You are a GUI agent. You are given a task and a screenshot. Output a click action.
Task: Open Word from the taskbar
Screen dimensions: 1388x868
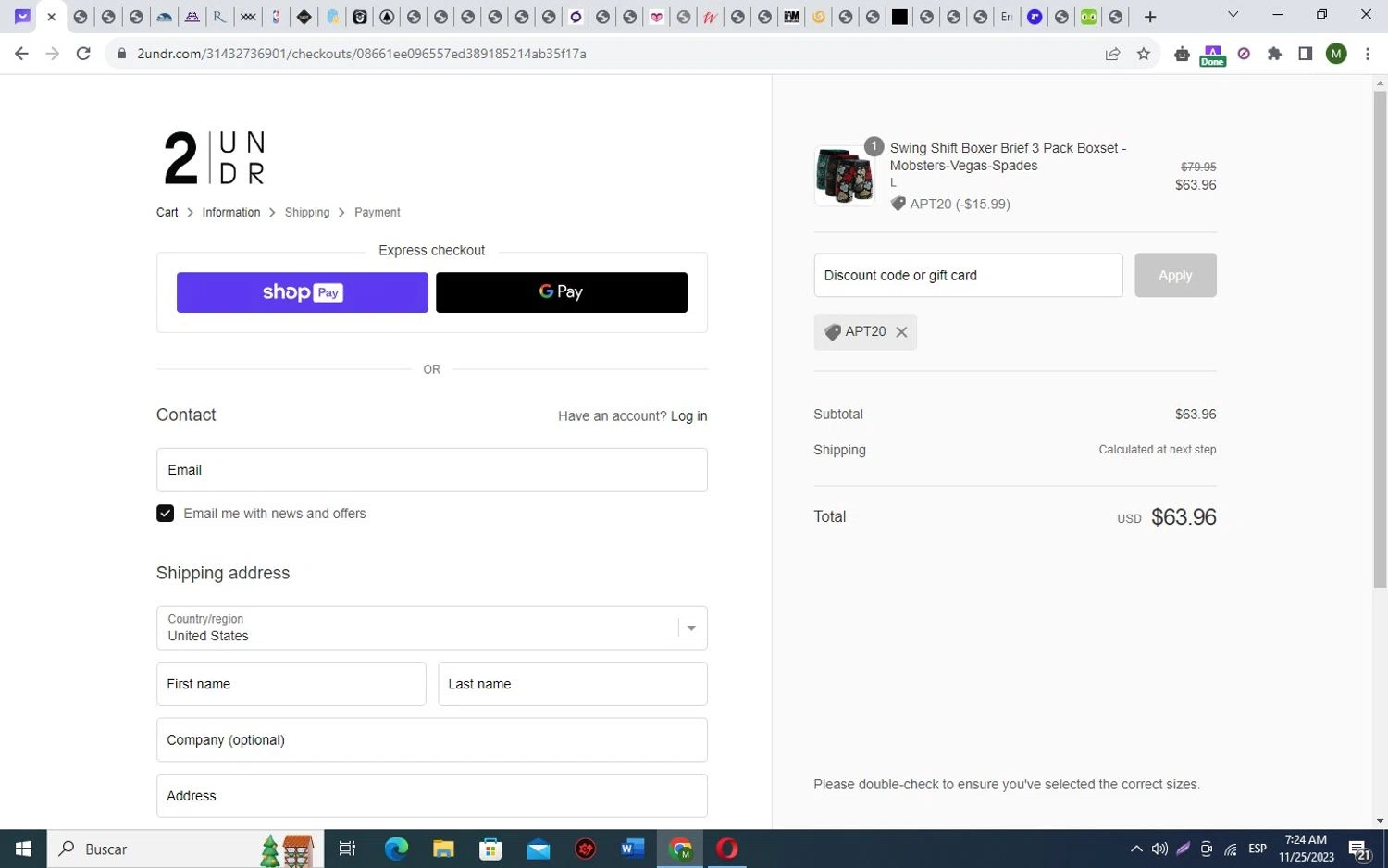[x=633, y=848]
